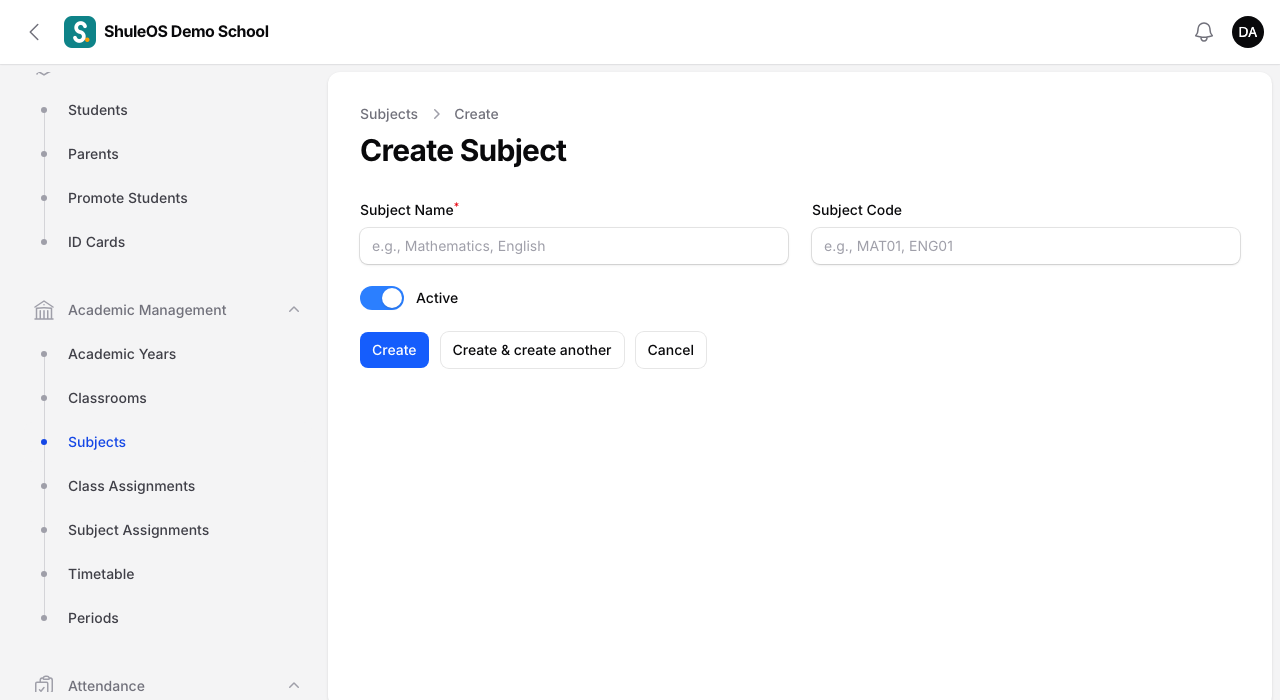Click Create & create another button
The image size is (1280, 700).
click(532, 350)
